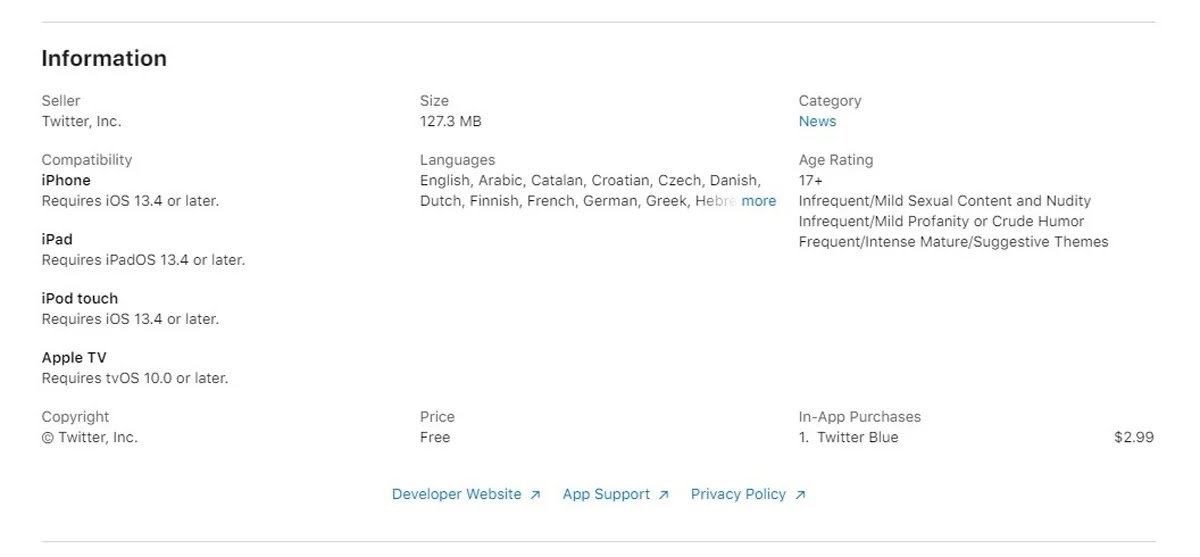Click the $2.99 in-app purchase price
Image resolution: width=1200 pixels, height=557 pixels.
tap(1133, 437)
